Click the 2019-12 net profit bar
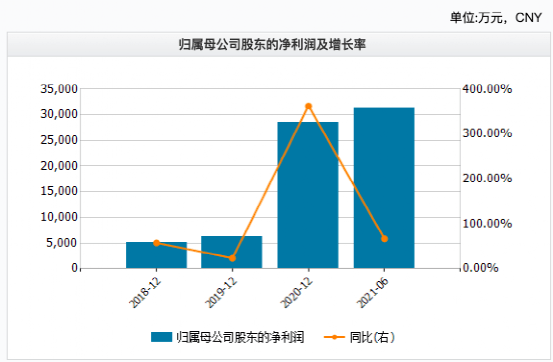Screen dimensions: 553x362 (232, 252)
